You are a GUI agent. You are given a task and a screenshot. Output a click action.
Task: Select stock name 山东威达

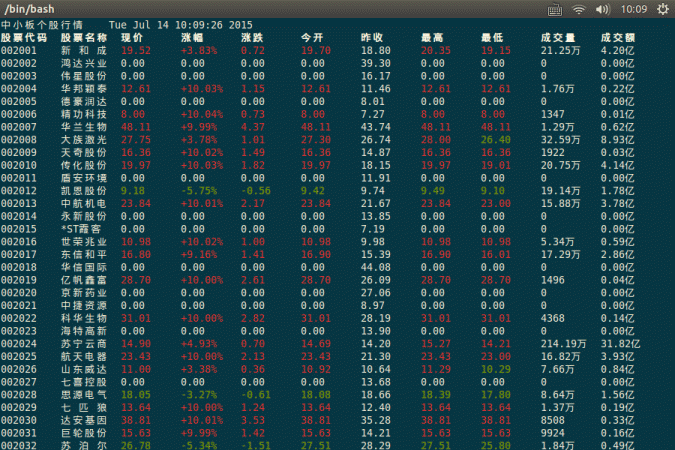(x=84, y=369)
